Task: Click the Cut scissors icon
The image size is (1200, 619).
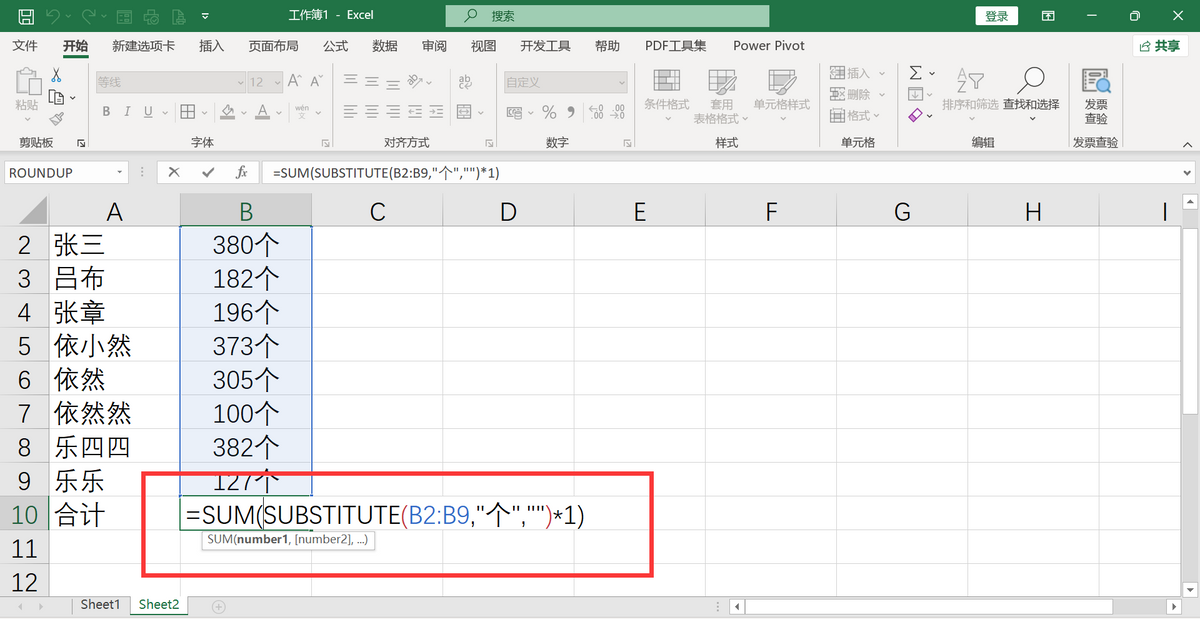Action: [56, 76]
